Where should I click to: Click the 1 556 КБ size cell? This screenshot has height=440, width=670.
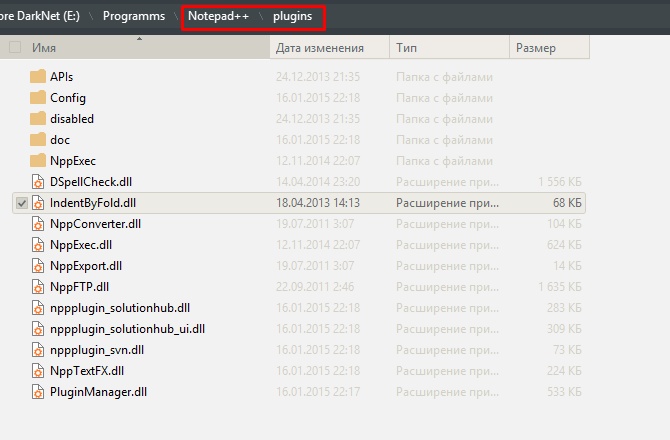tap(560, 182)
